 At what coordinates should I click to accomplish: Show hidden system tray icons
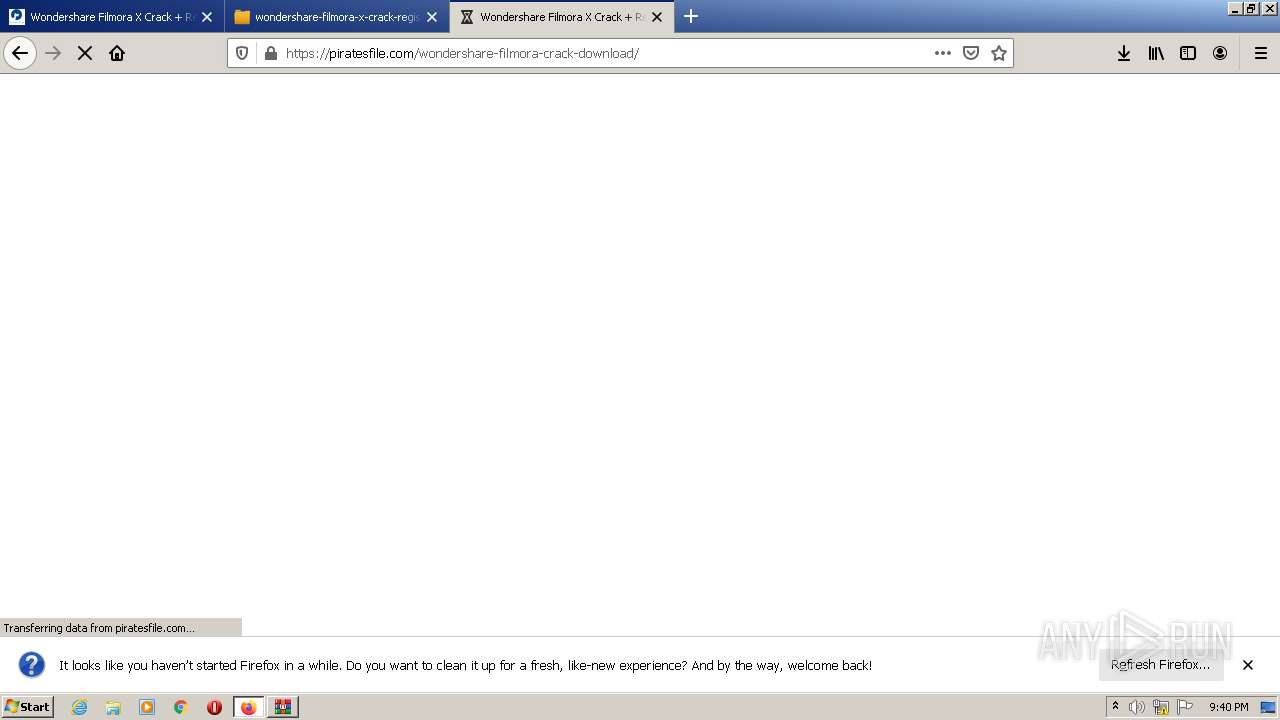[x=1115, y=707]
